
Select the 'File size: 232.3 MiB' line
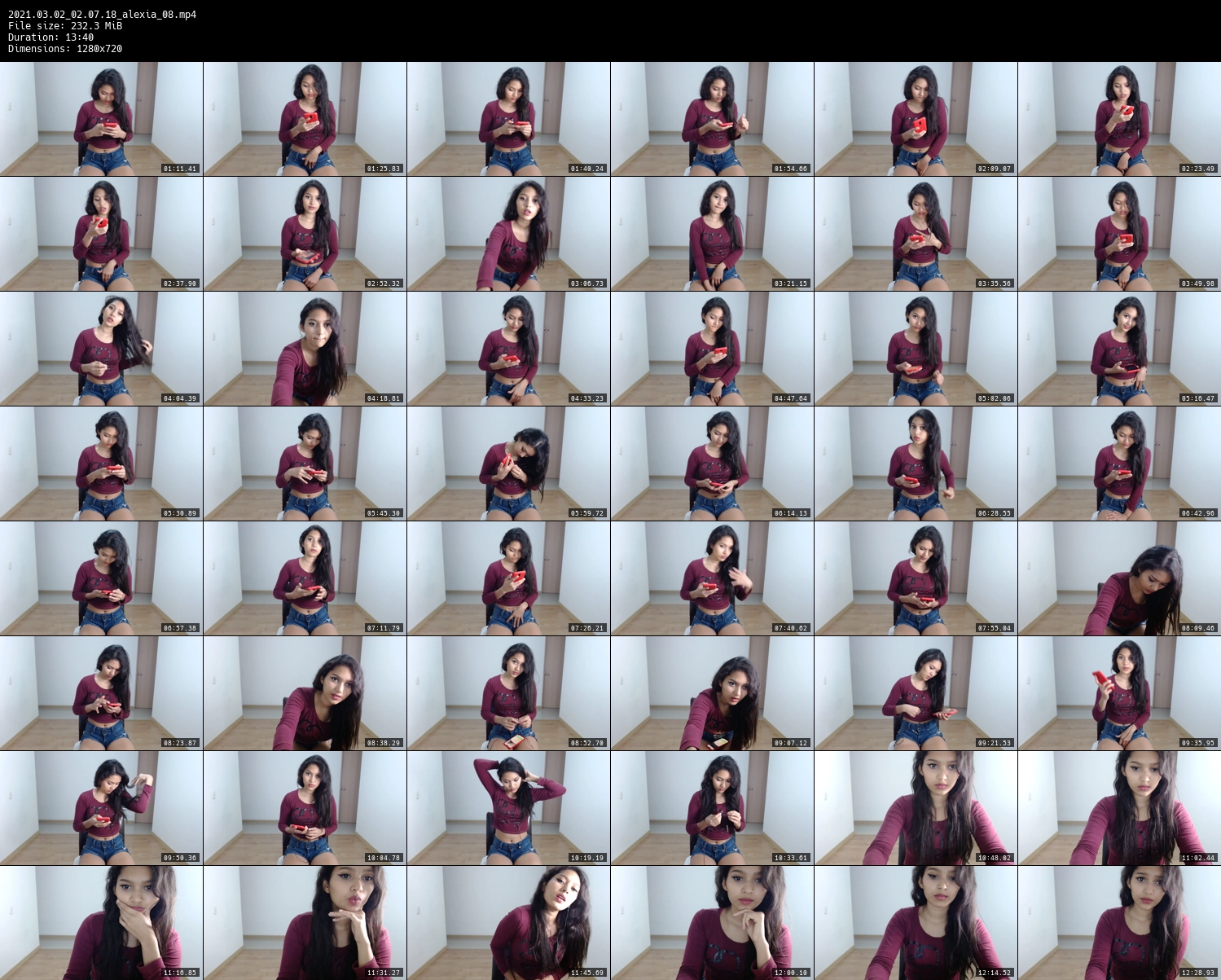click(65, 26)
